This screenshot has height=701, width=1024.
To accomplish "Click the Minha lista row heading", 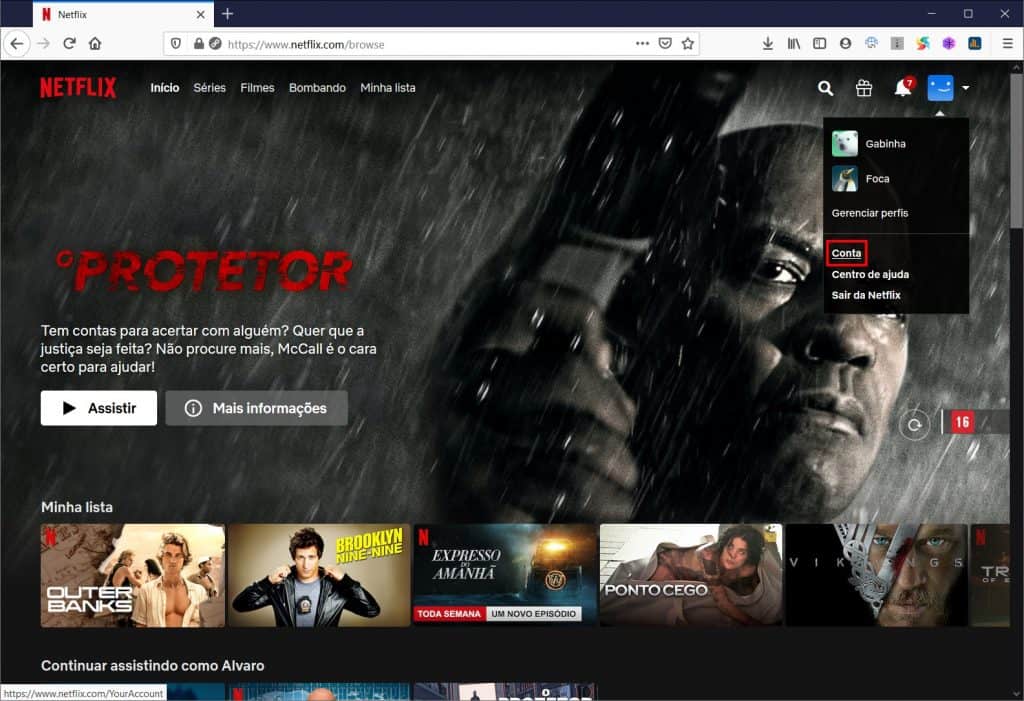I will pos(76,507).
